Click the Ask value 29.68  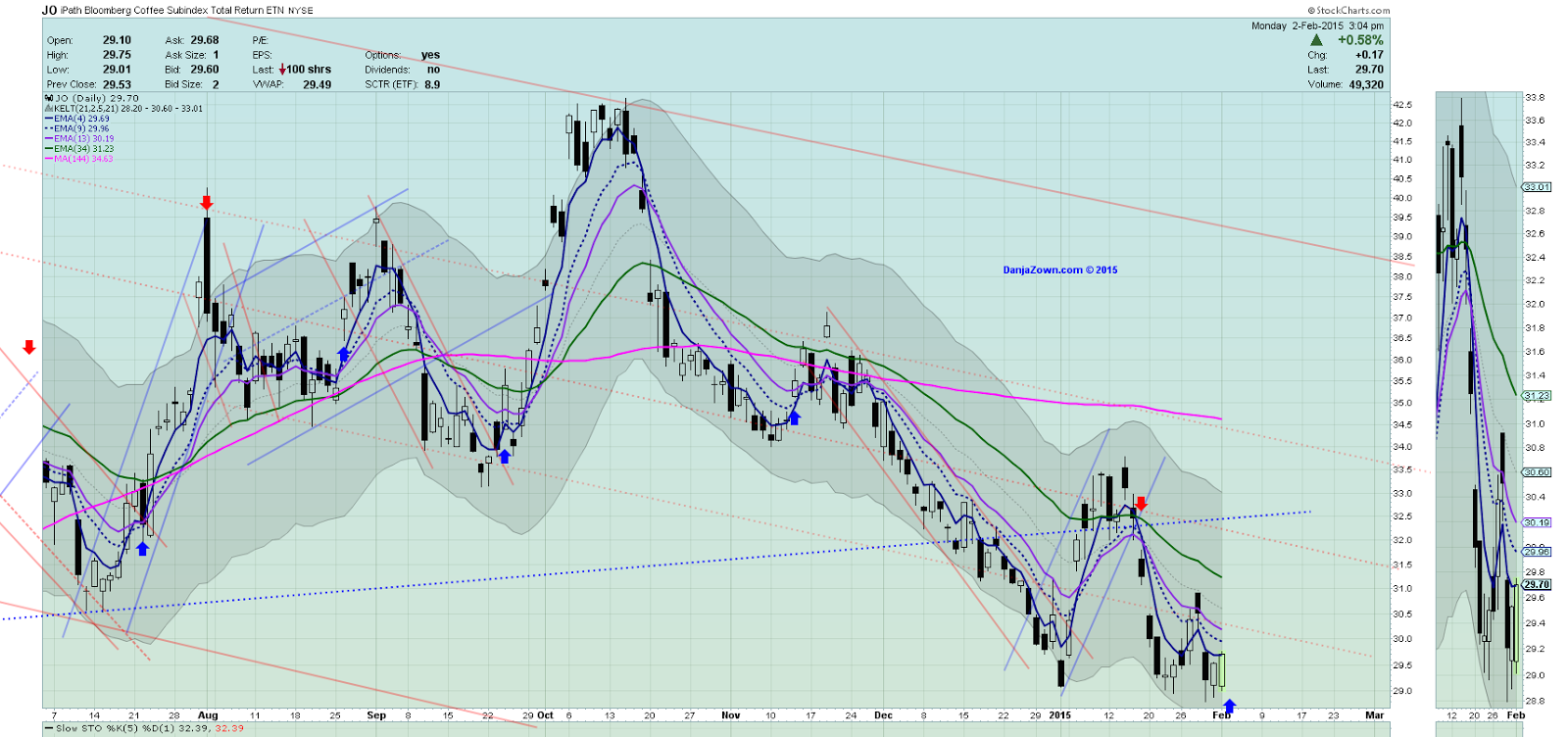[x=205, y=40]
